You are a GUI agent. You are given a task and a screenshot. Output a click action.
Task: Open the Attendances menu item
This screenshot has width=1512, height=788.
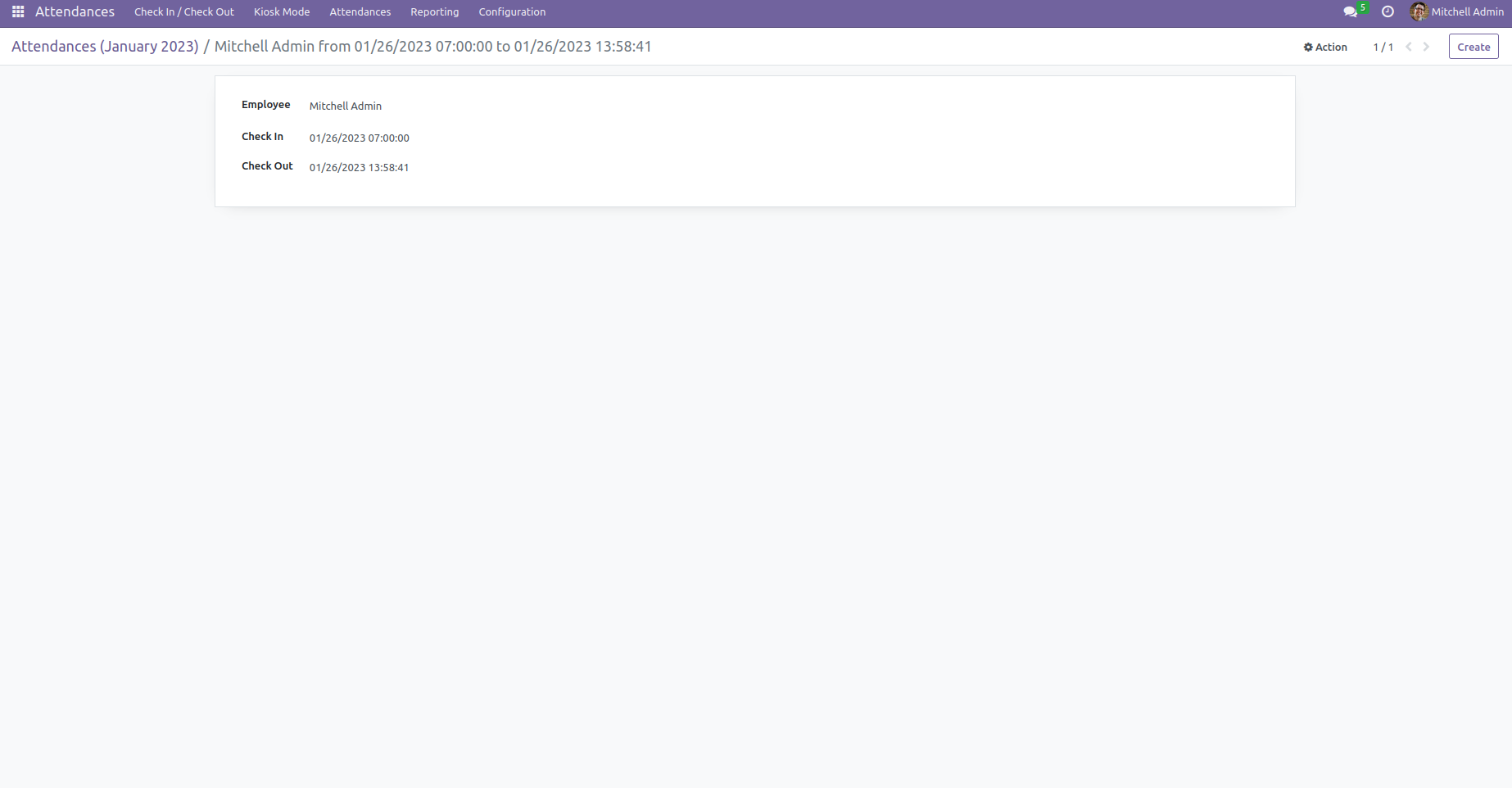(360, 11)
